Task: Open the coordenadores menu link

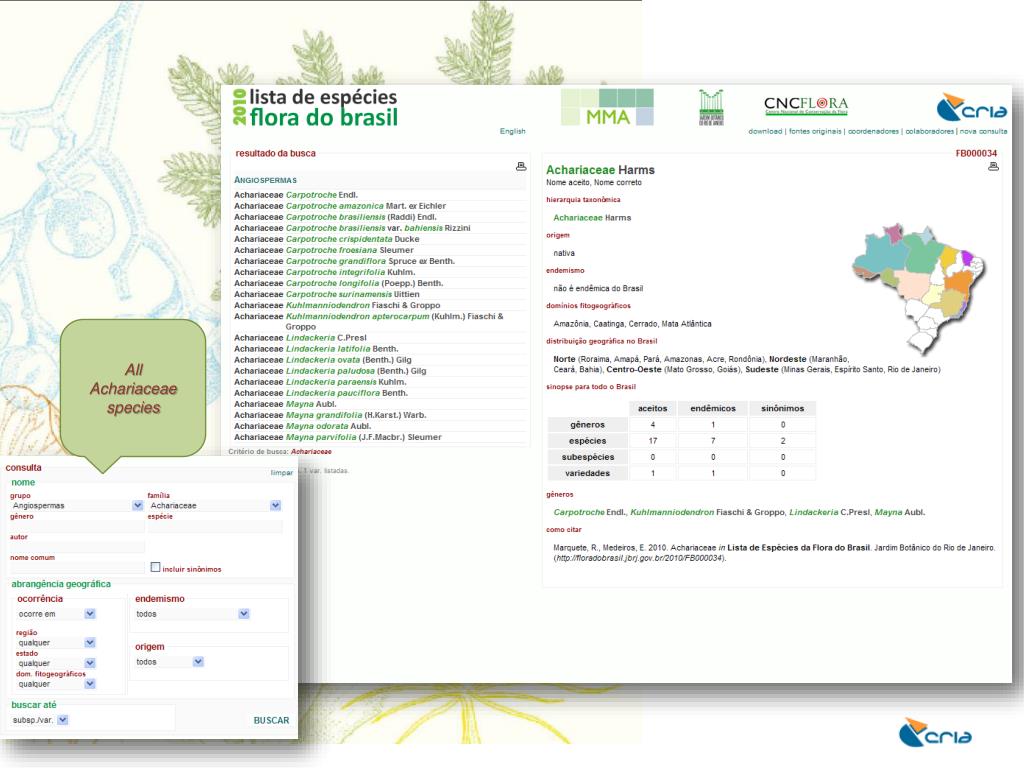Action: point(873,131)
